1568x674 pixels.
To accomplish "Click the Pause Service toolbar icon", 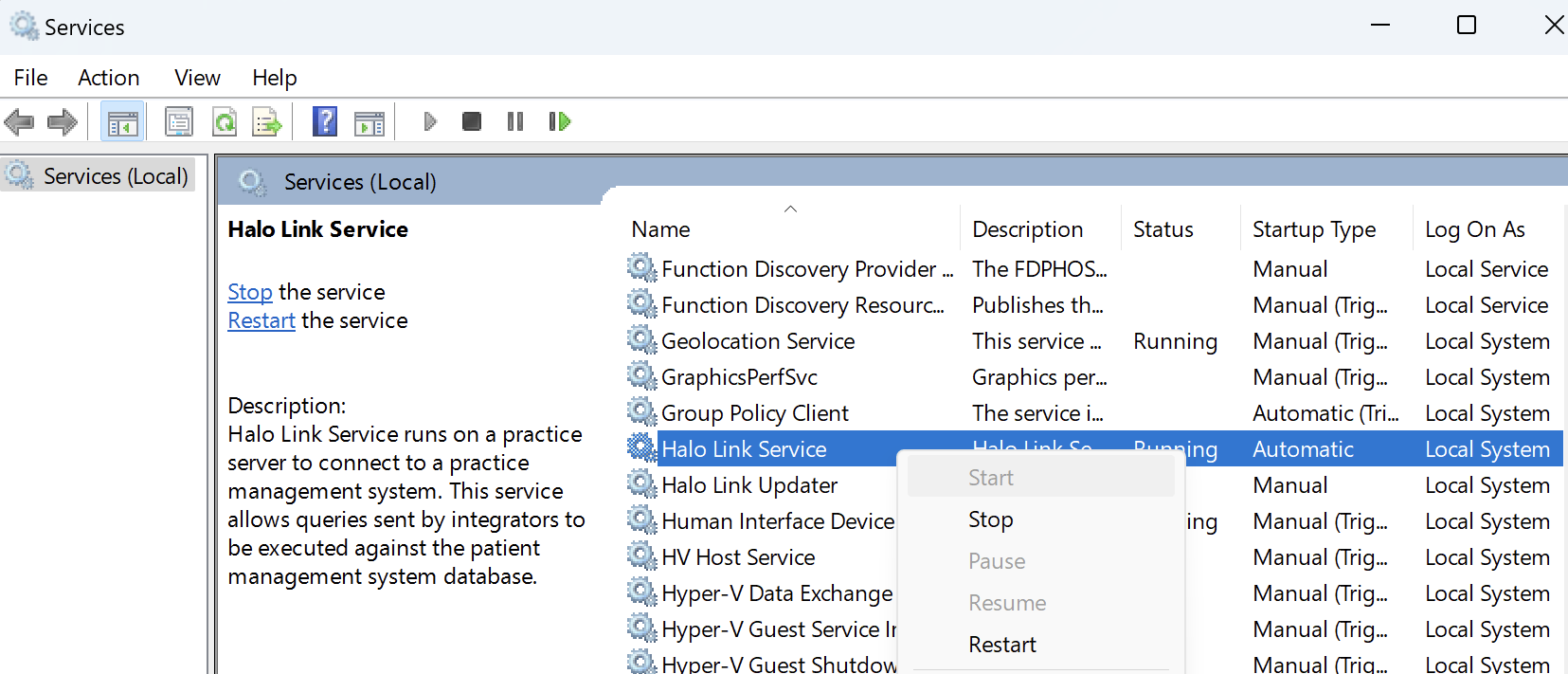I will coord(515,121).
